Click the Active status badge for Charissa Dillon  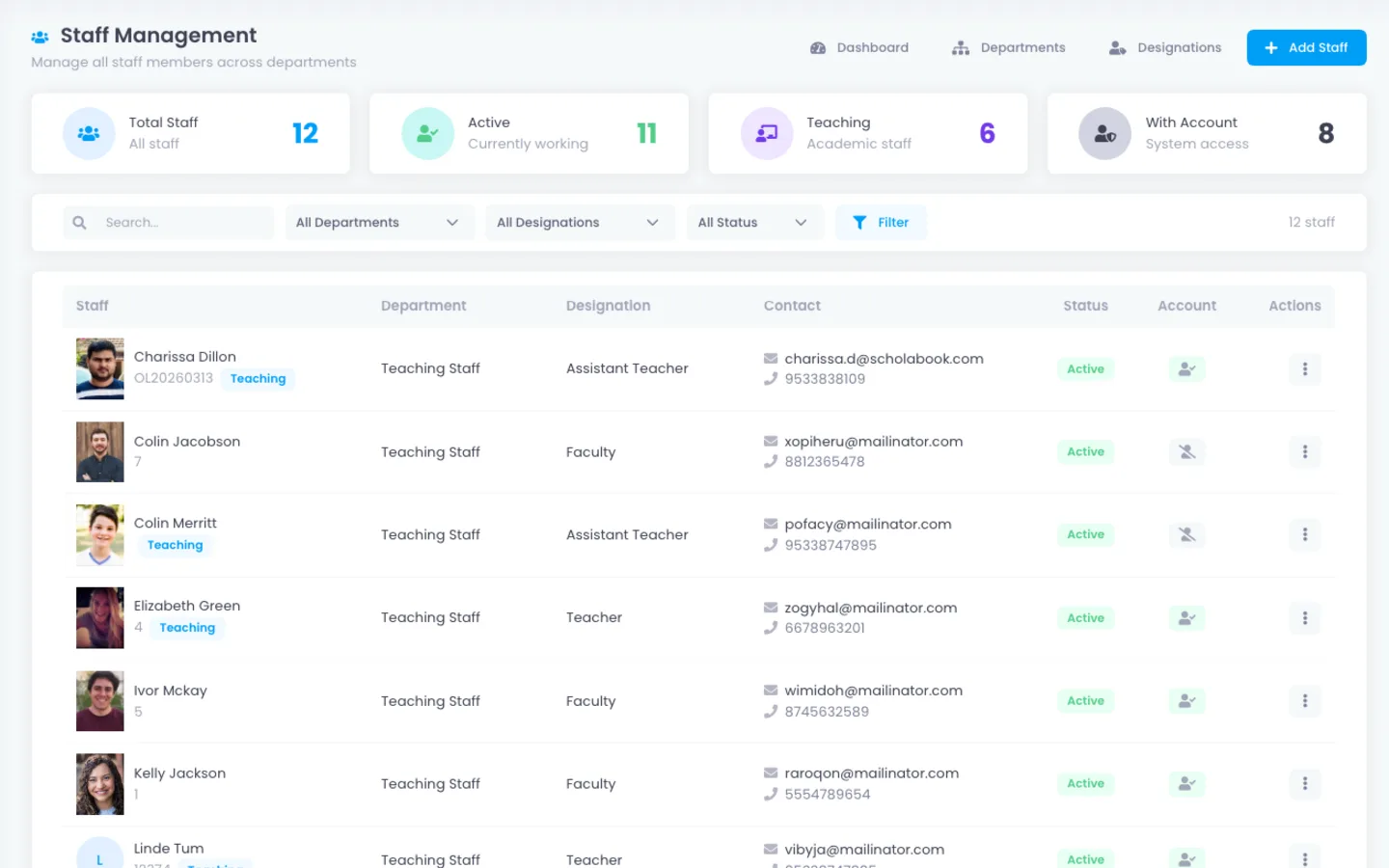point(1085,368)
